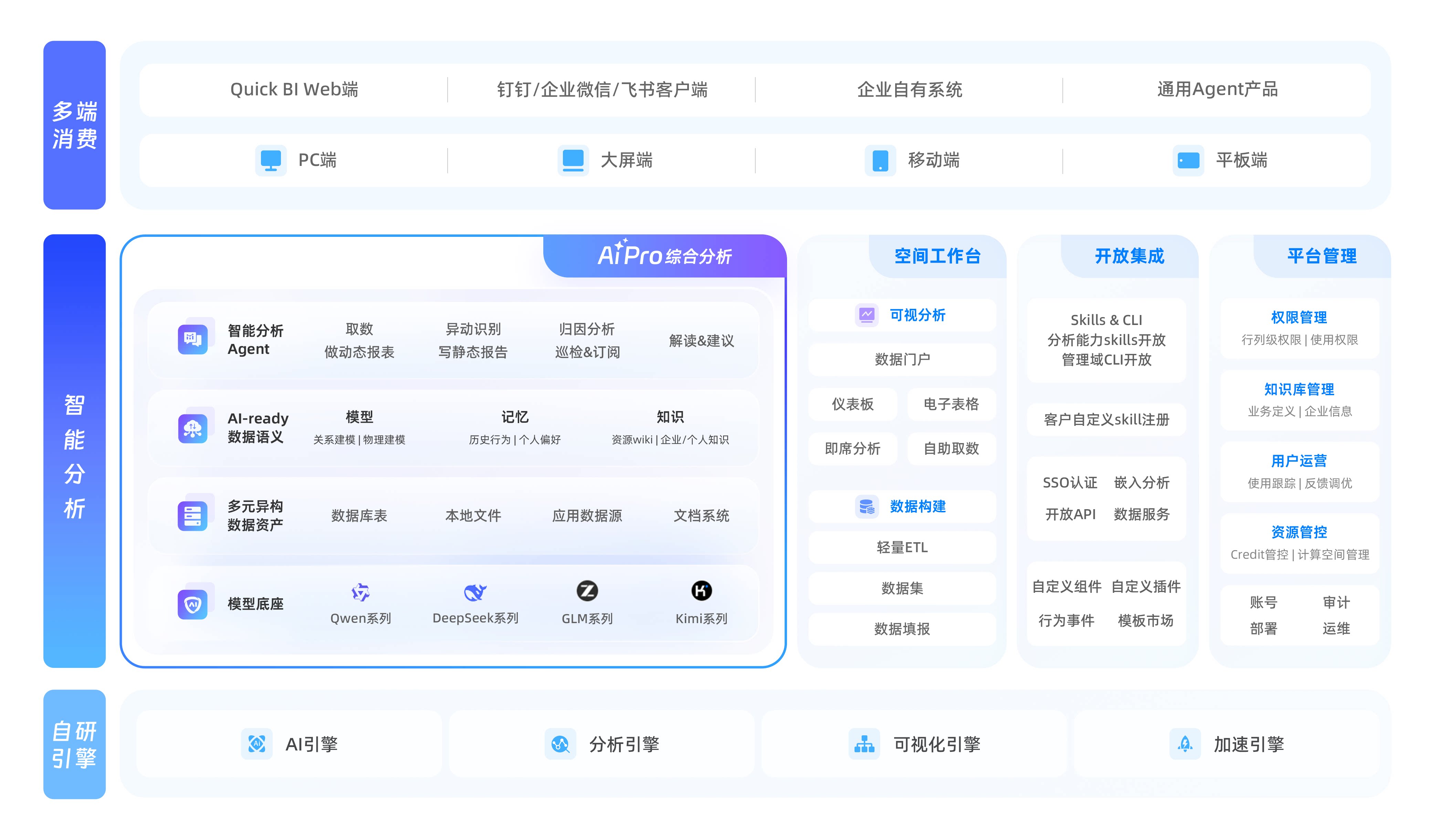Click the 归因分析 text

(x=587, y=329)
